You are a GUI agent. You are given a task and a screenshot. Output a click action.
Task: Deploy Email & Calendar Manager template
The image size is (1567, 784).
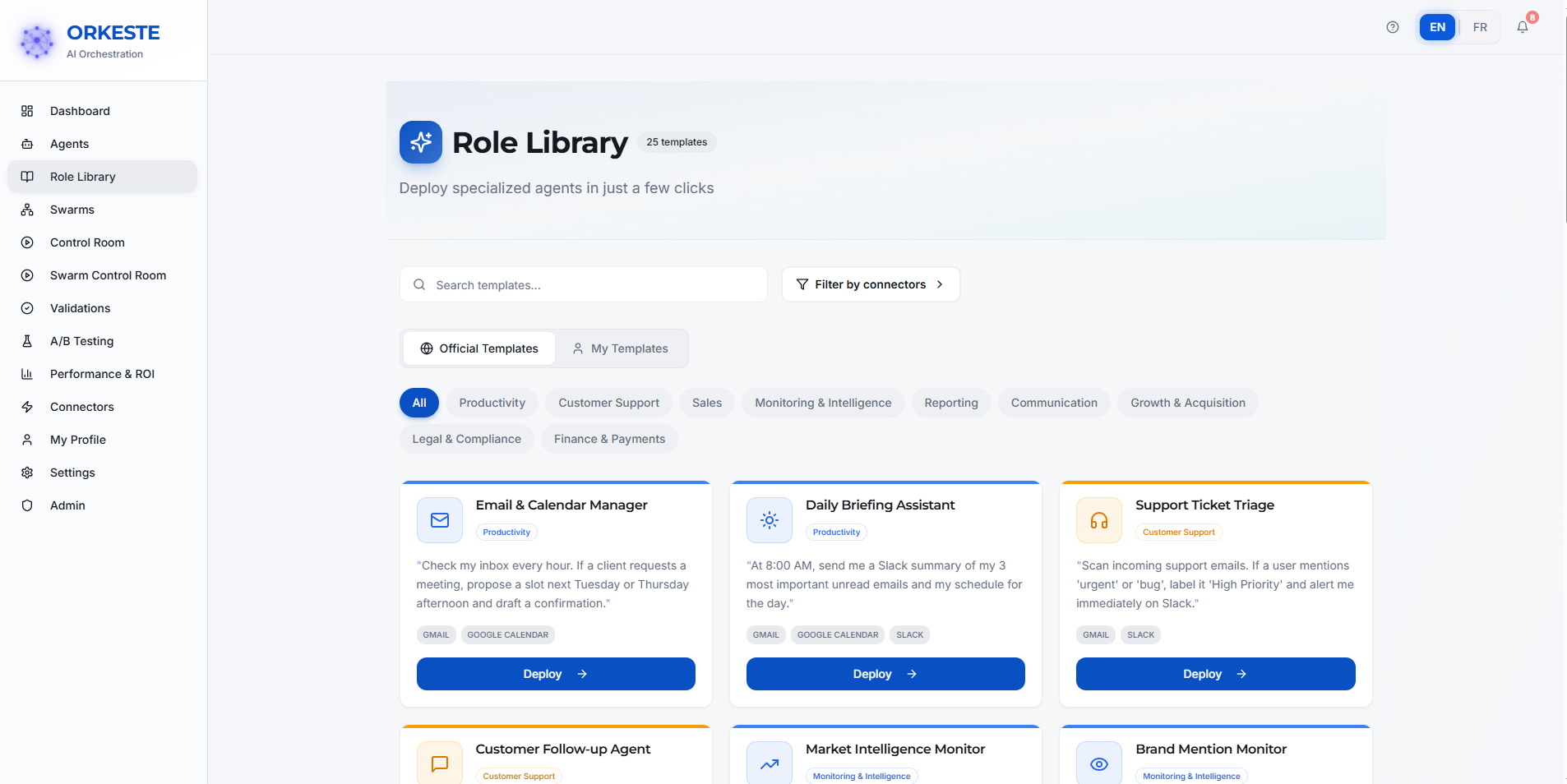556,674
